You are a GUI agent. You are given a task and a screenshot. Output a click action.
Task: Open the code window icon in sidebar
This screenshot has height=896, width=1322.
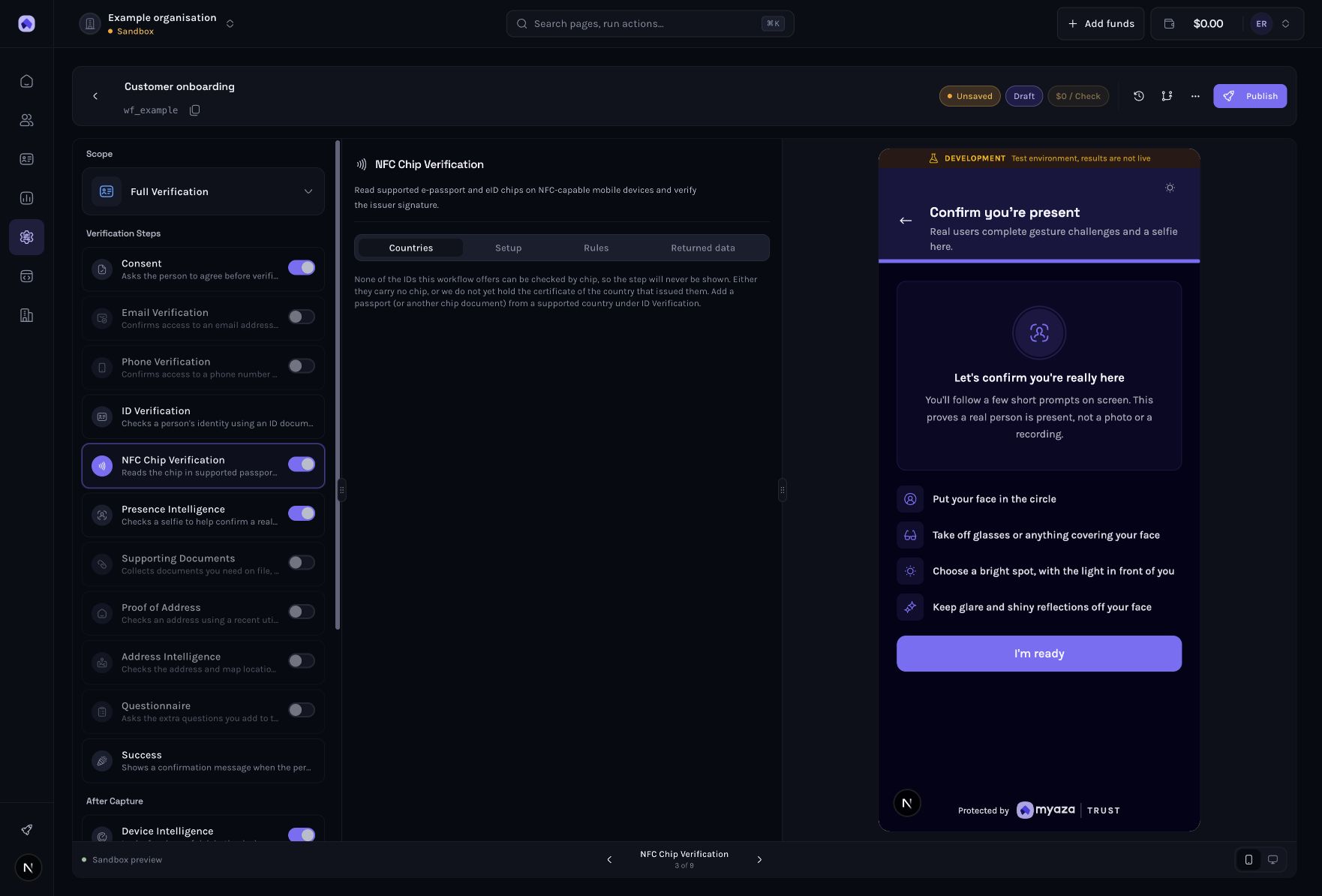click(x=26, y=276)
